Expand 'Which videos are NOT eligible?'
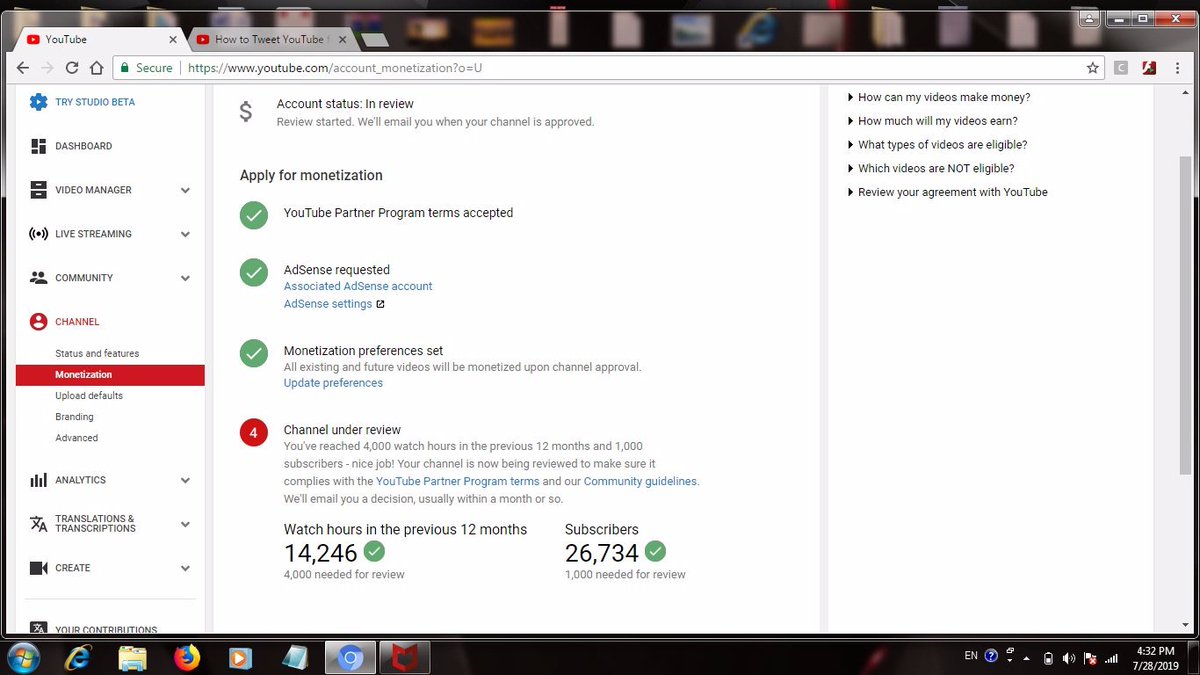 click(931, 168)
